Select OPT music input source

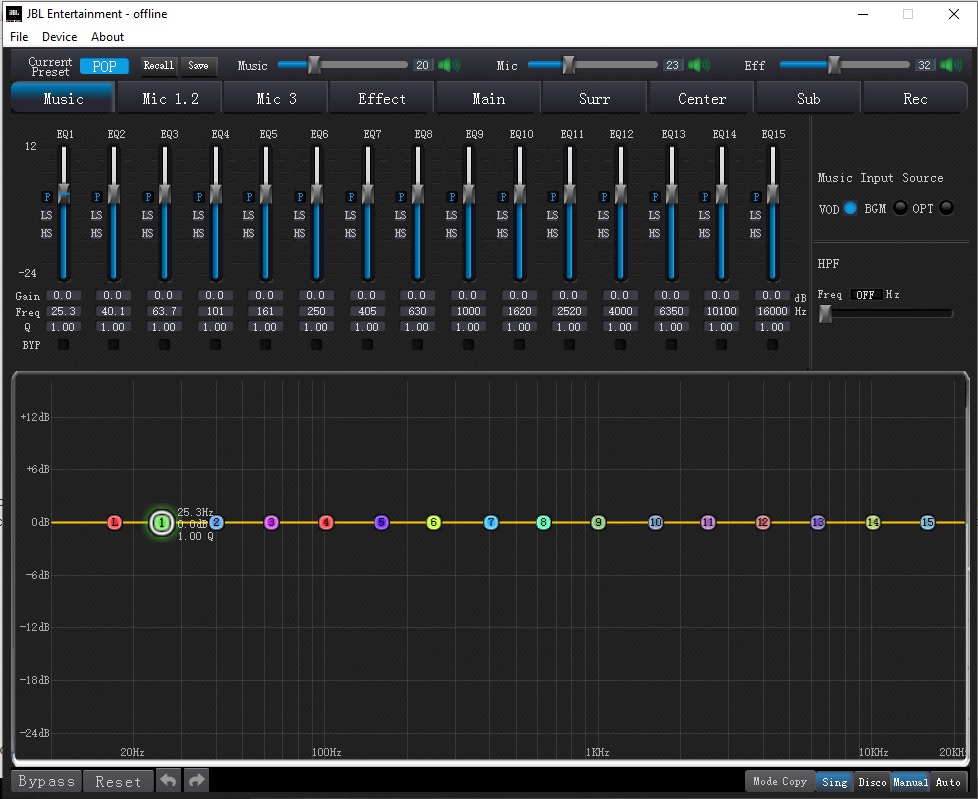[x=946, y=208]
